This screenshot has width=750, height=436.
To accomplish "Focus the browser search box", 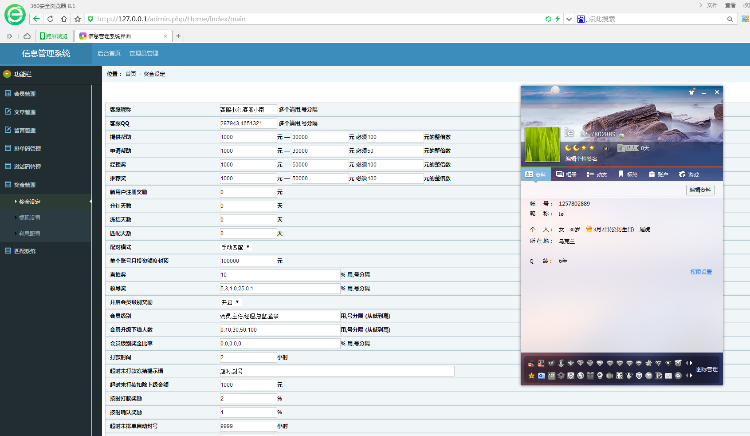I will point(655,19).
